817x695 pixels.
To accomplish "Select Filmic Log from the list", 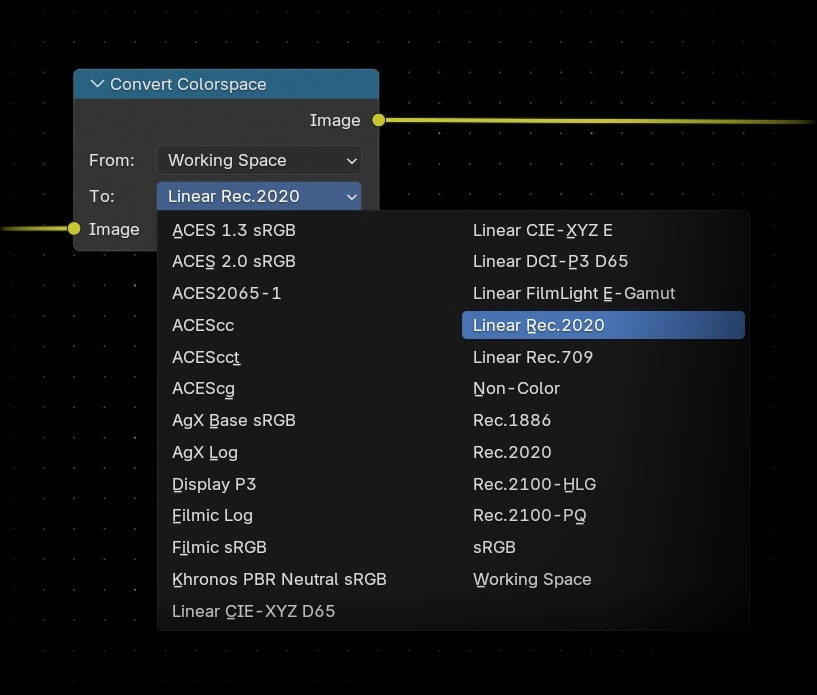I will (212, 516).
